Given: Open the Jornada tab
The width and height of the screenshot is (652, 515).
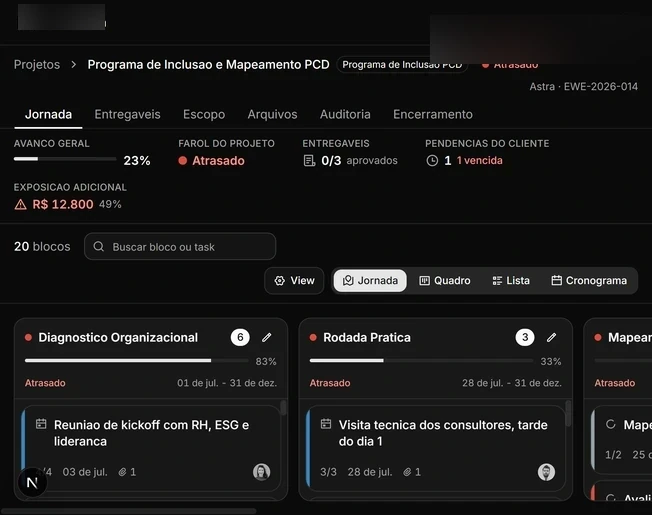Looking at the screenshot, I should pos(48,114).
